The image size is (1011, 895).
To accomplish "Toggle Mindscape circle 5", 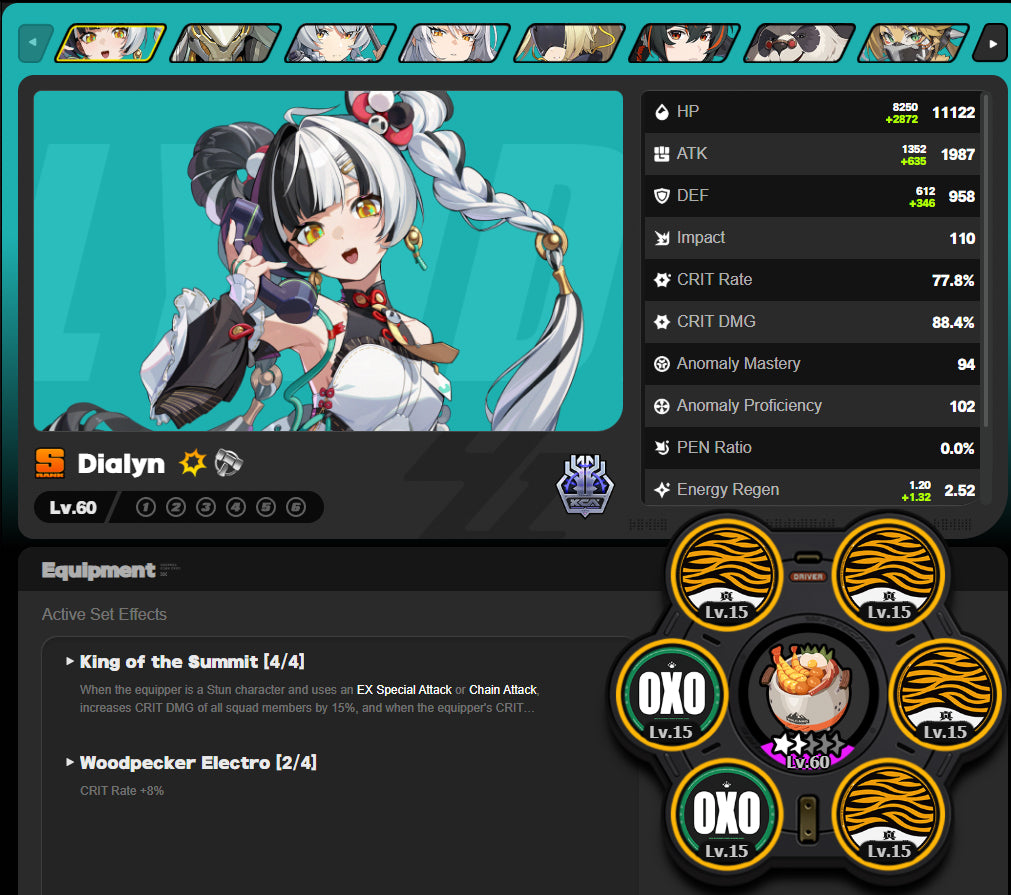I will (x=266, y=507).
